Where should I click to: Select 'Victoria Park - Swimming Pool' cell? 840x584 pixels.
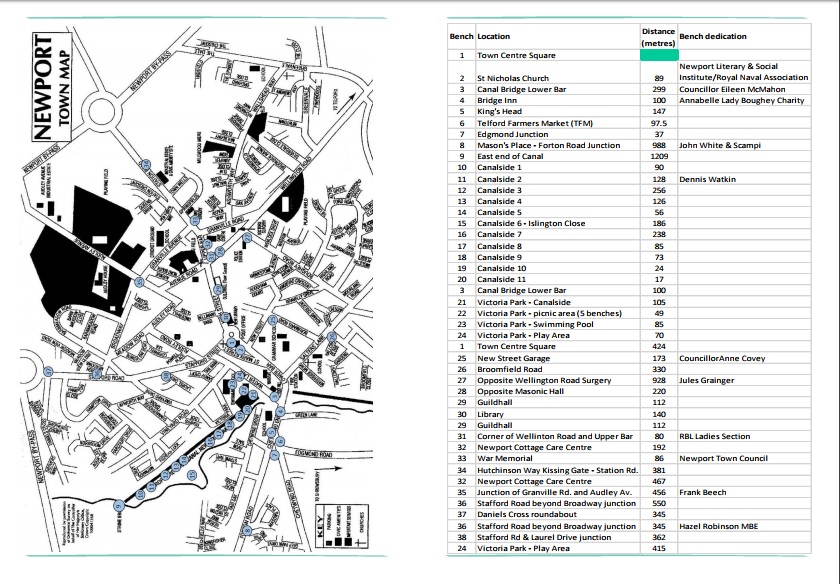pos(558,324)
